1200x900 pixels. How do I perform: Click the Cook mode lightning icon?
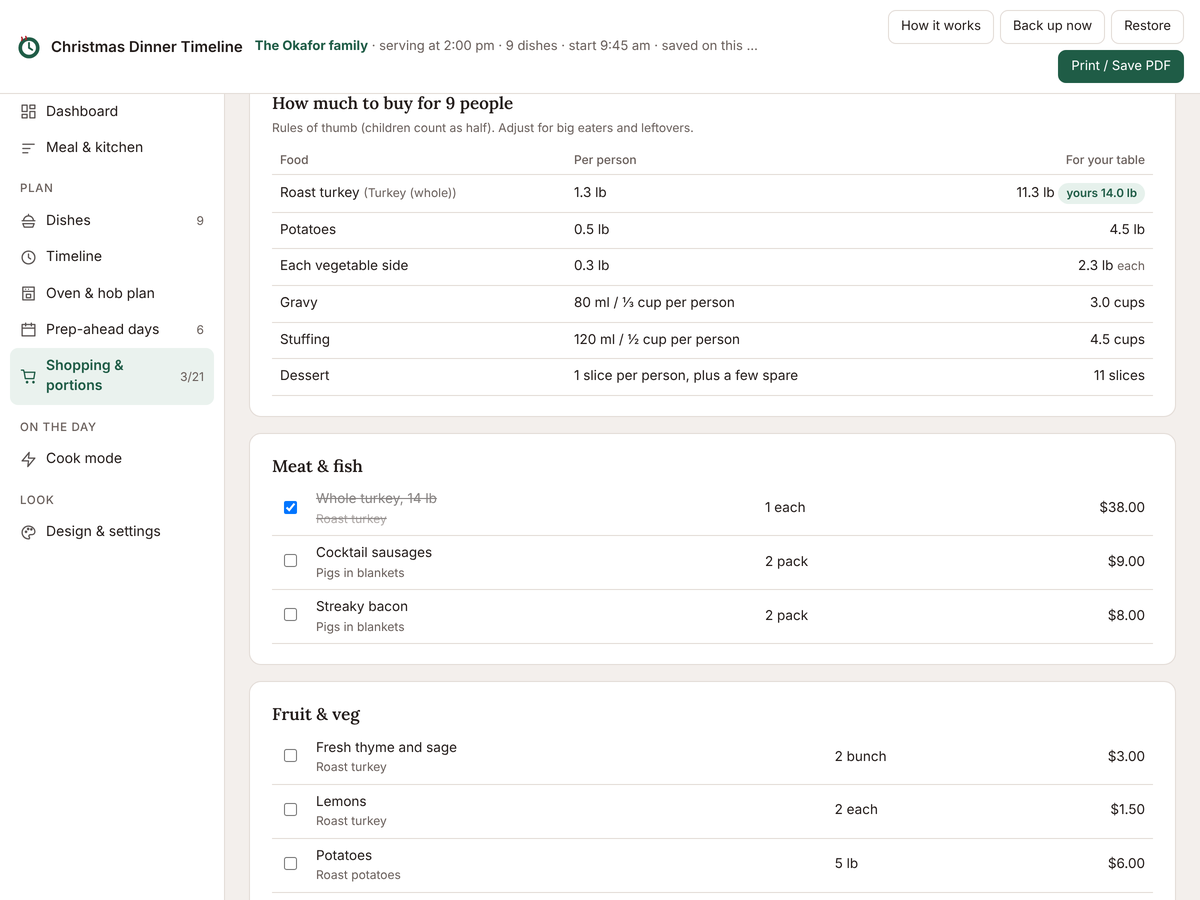pos(28,459)
